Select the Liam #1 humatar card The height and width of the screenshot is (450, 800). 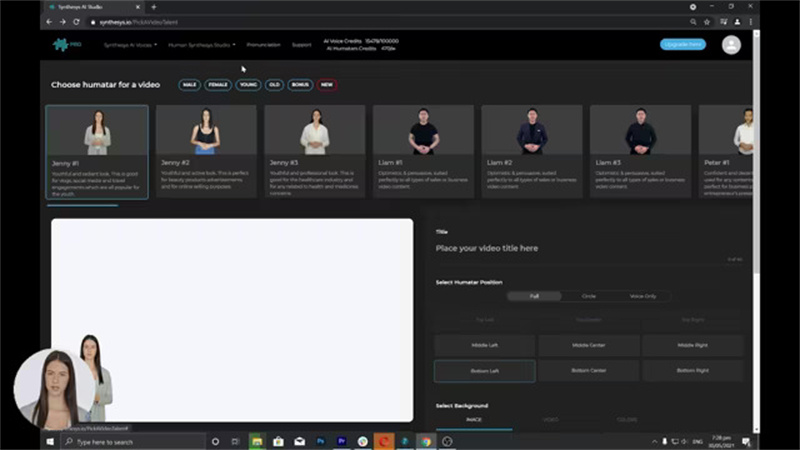coord(423,152)
